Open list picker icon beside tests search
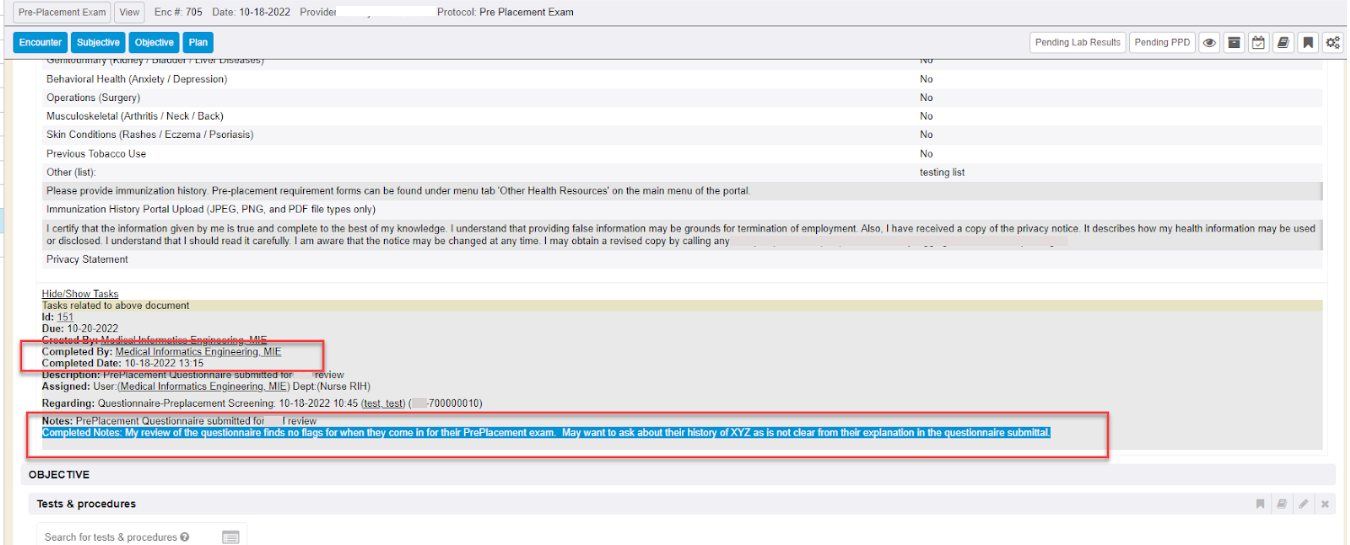 [x=230, y=537]
